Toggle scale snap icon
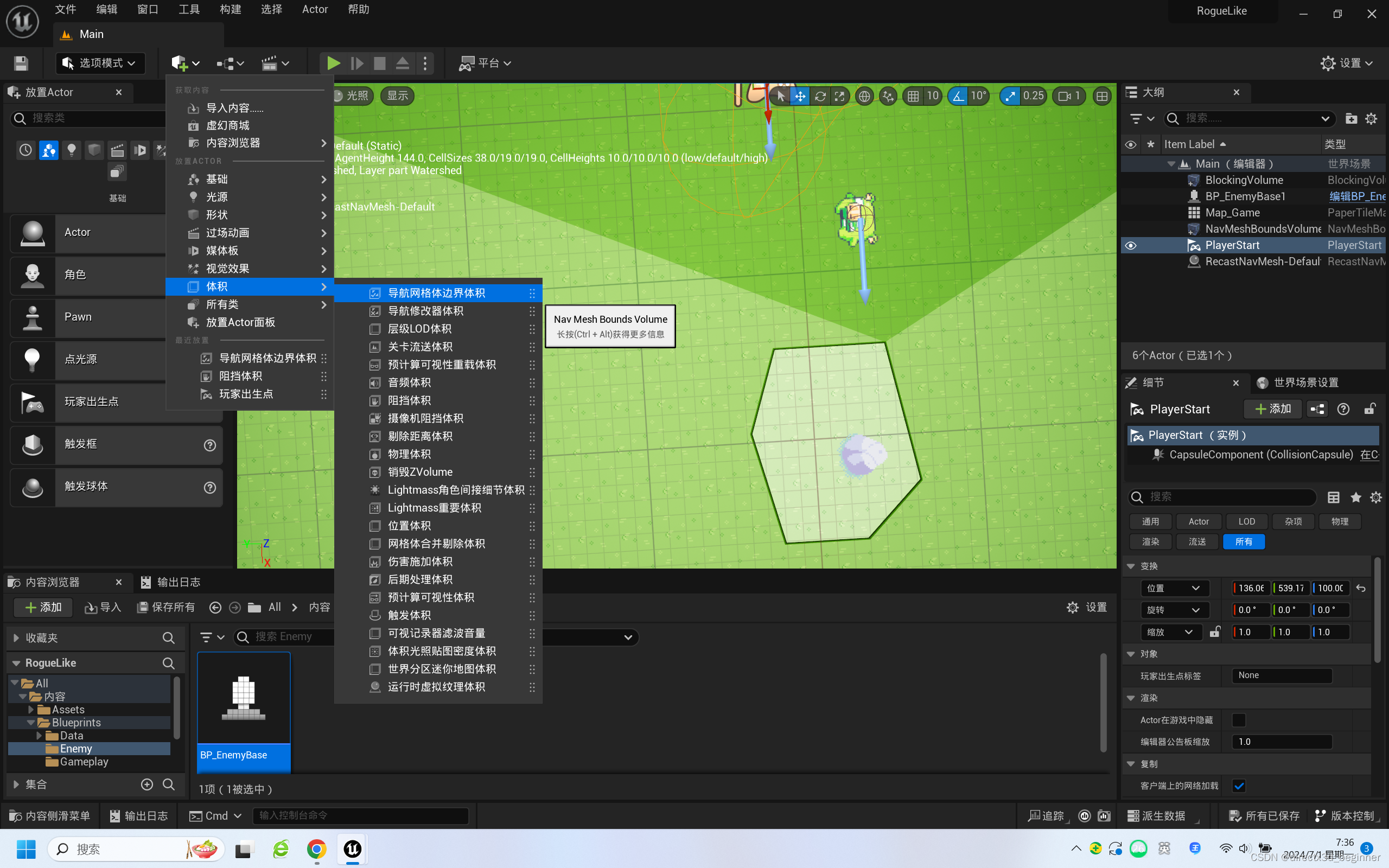The image size is (1389, 868). (x=1010, y=96)
